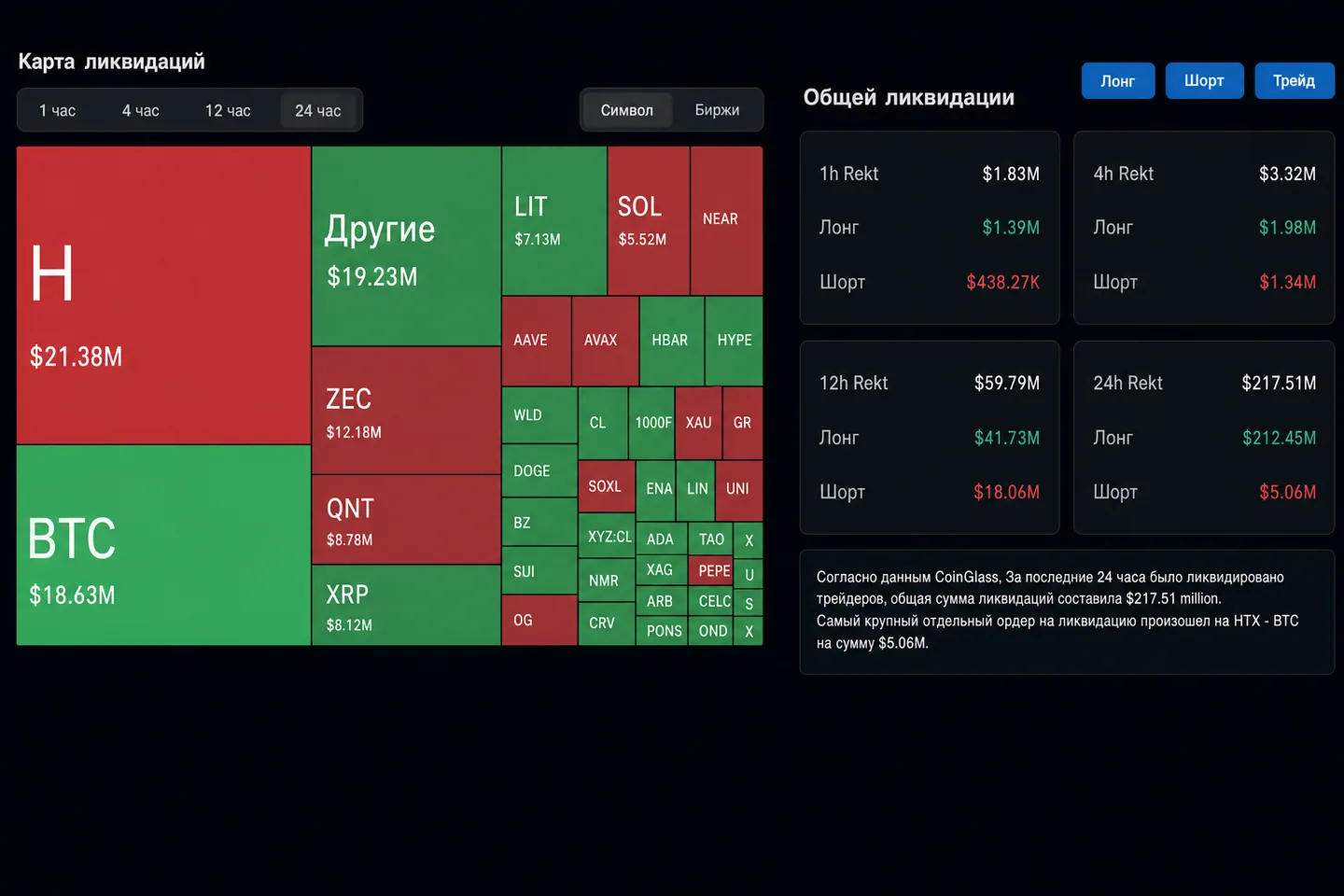Viewport: 1344px width, 896px height.
Task: Select the HBAR tile
Action: (x=672, y=342)
